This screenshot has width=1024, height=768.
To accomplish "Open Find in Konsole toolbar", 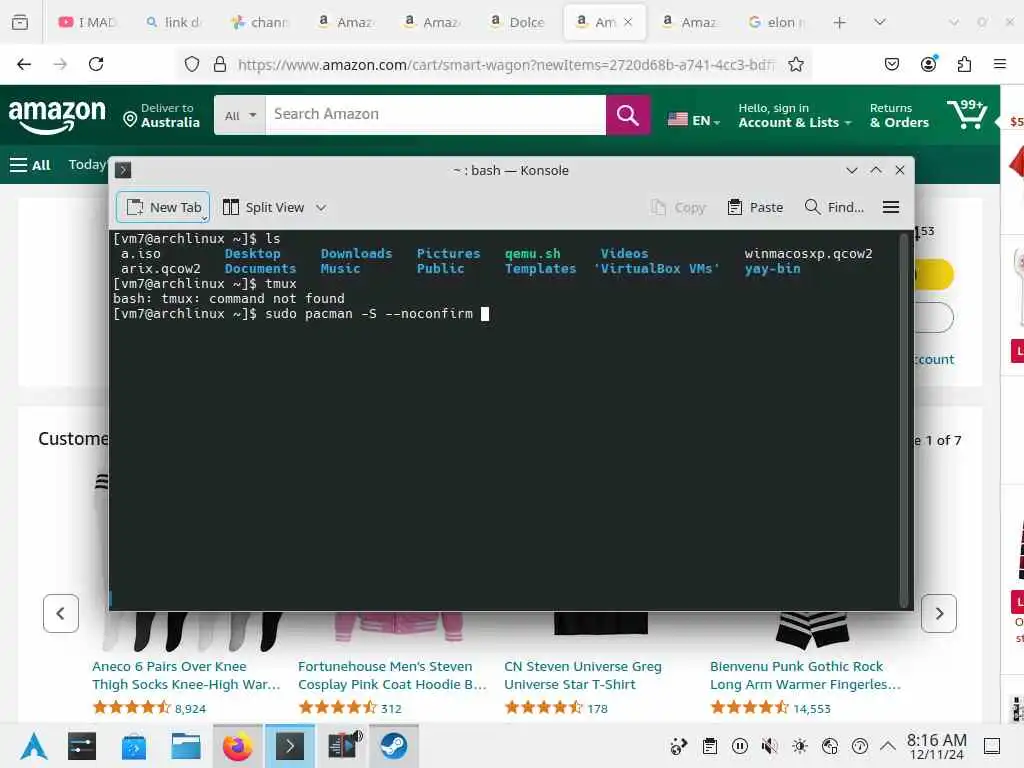I will coord(834,207).
